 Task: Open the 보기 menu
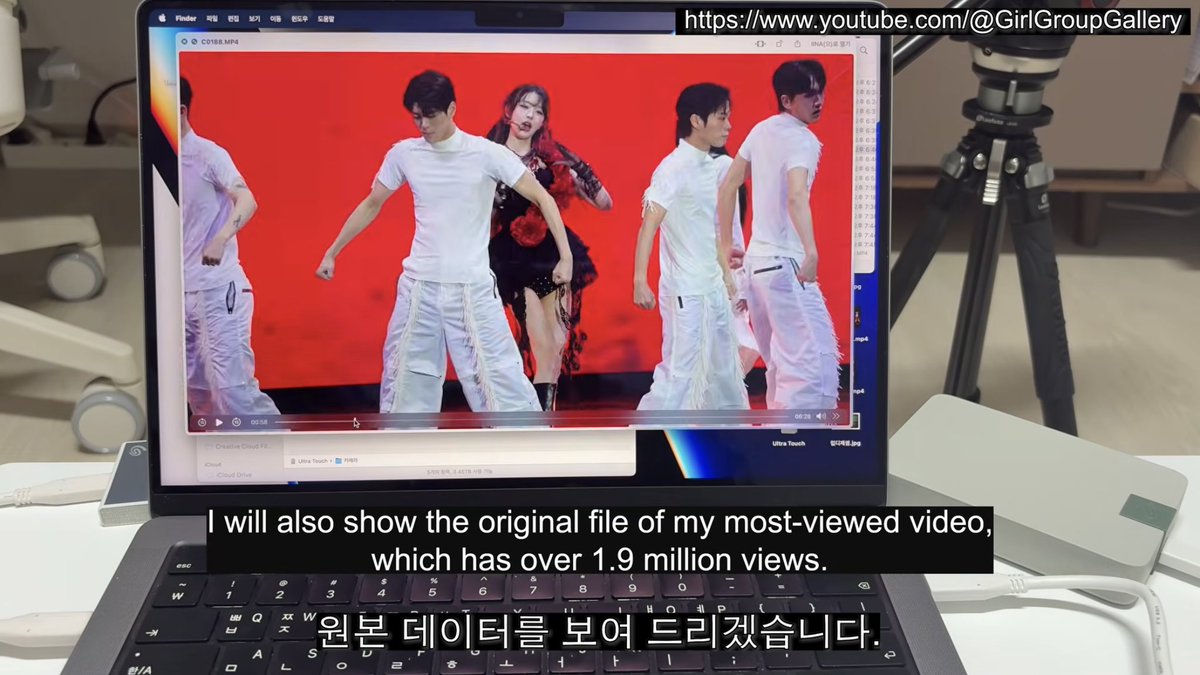click(x=254, y=18)
